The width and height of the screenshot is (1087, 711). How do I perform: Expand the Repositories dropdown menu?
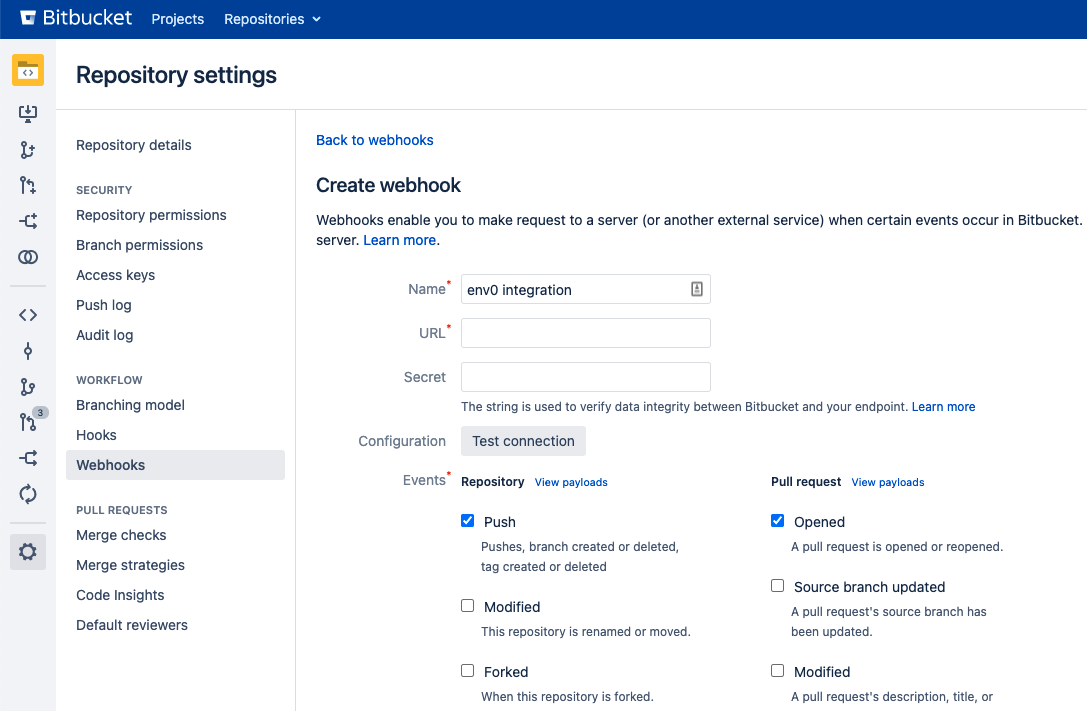[x=272, y=19]
